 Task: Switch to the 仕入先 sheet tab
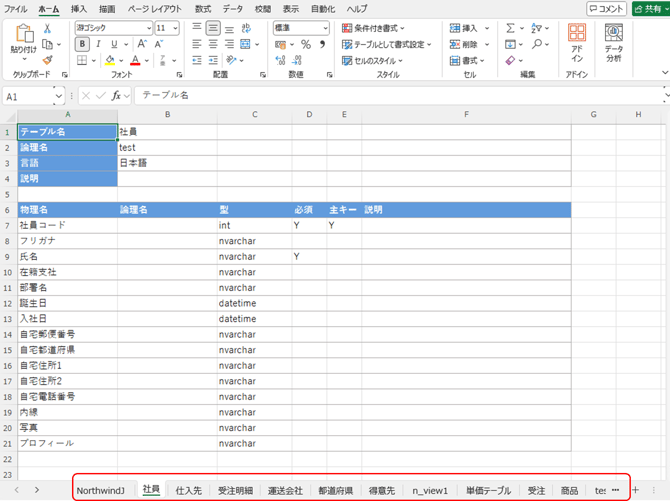tap(189, 490)
